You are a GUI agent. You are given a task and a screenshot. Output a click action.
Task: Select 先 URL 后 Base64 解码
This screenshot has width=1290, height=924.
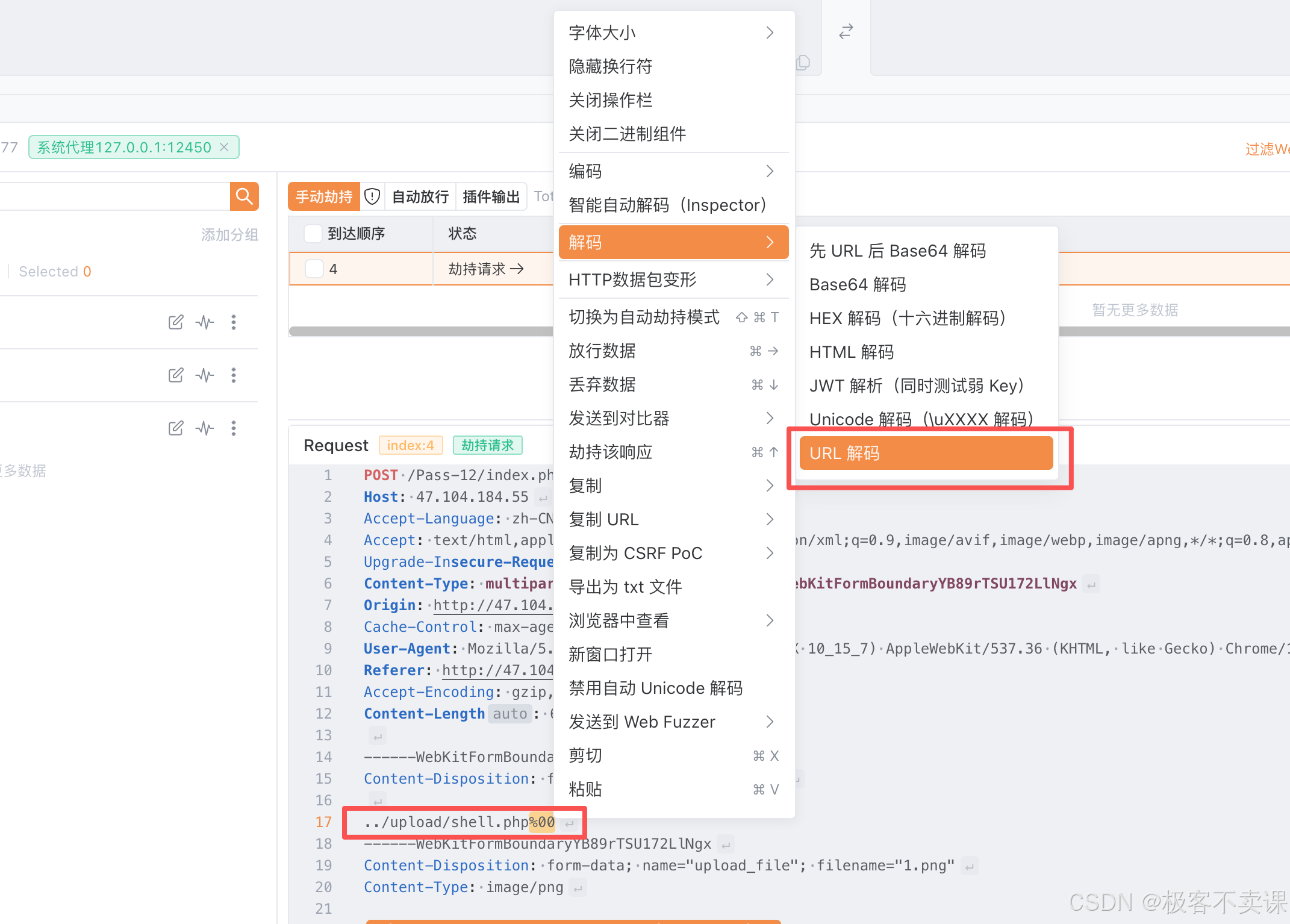pyautogui.click(x=926, y=251)
